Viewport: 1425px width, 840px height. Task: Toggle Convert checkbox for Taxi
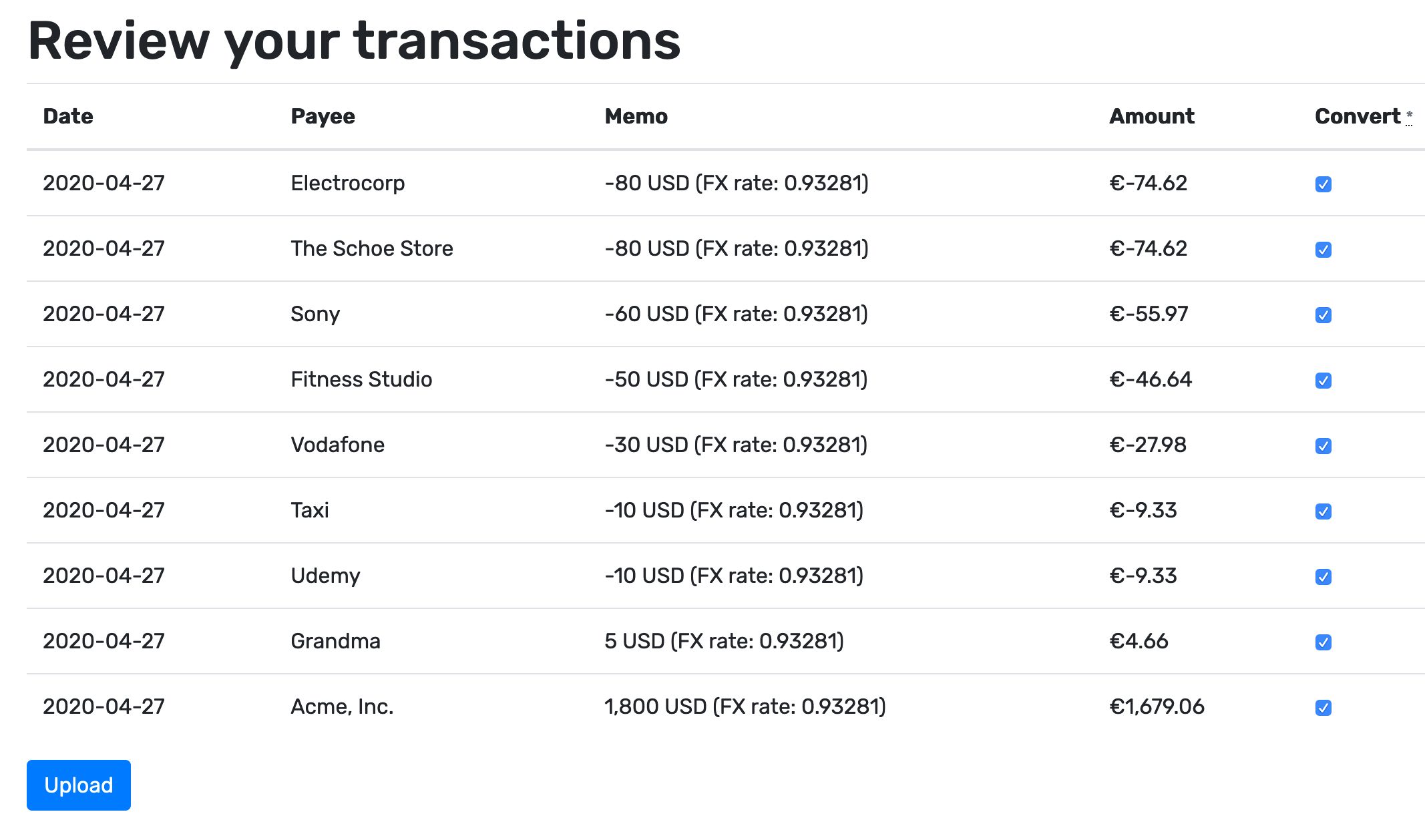[x=1323, y=511]
